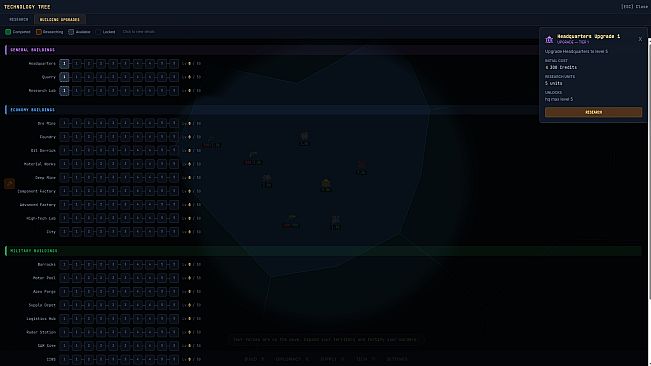Viewport: 651px width, 366px height.
Task: Click the orange Researching legend box
Action: click(x=39, y=32)
